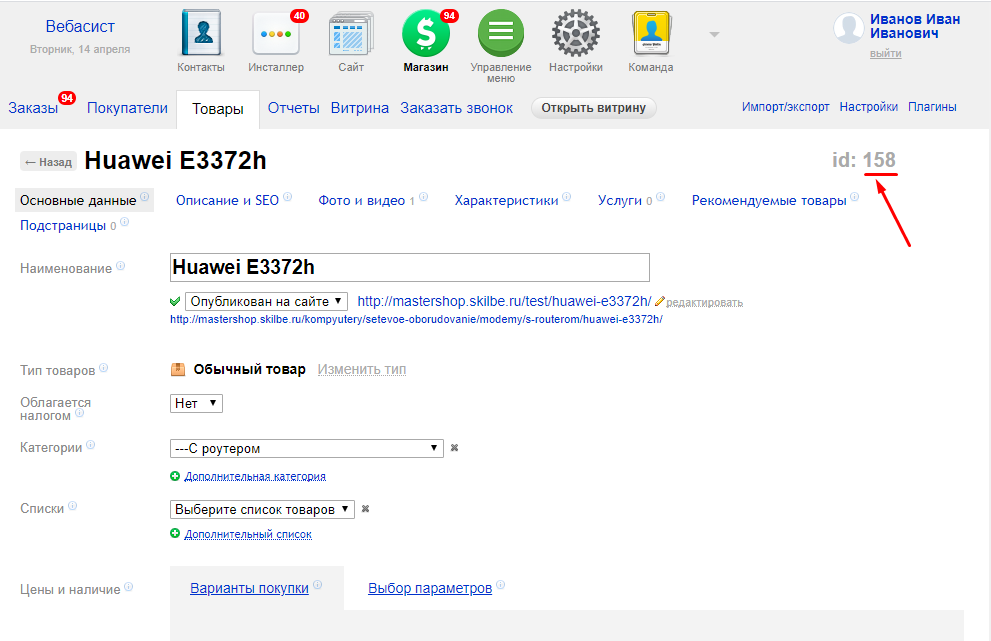Go to the Заказы menu section
This screenshot has width=991, height=641.
[x=33, y=108]
